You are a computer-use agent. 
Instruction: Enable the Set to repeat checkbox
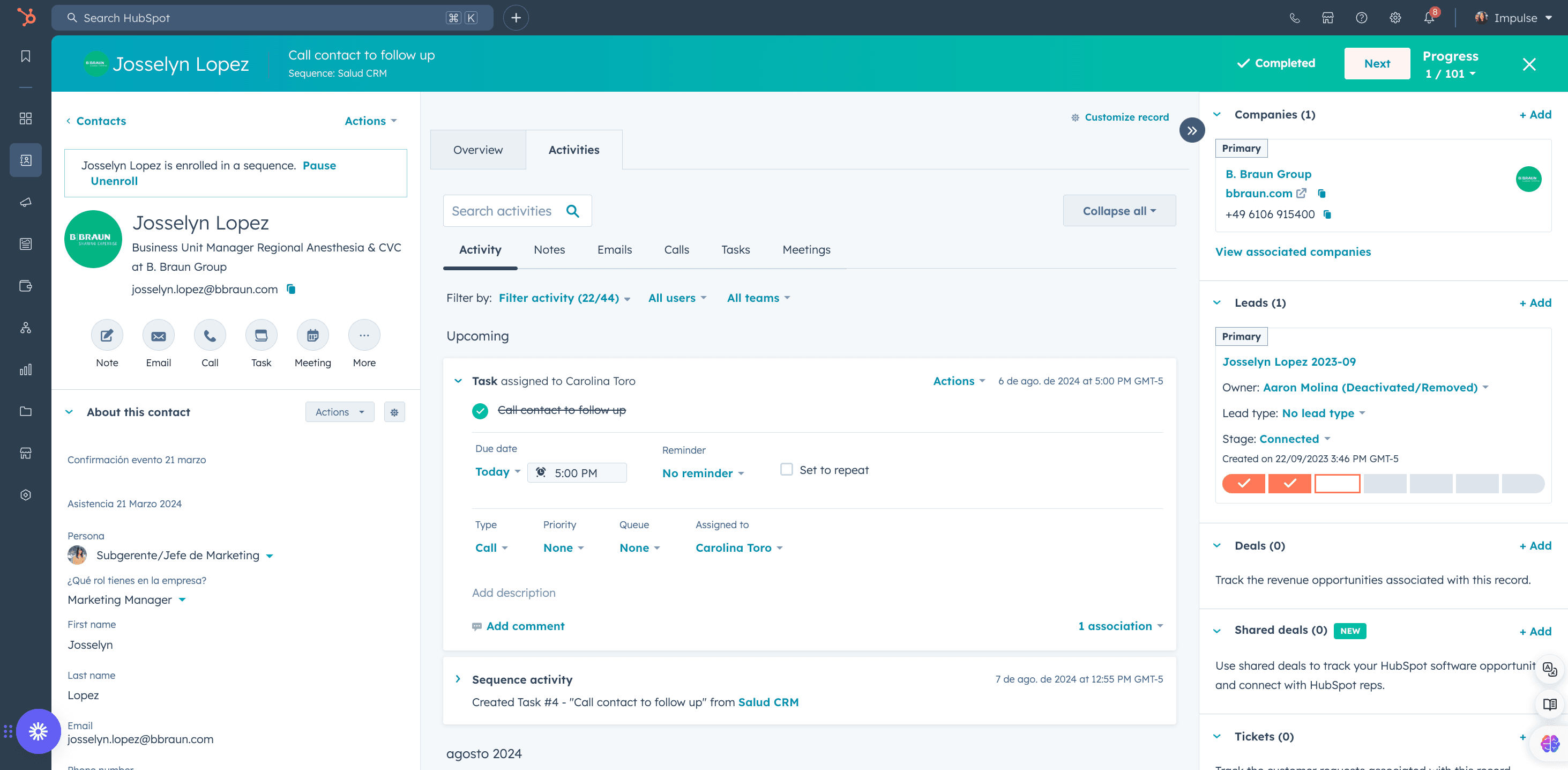pyautogui.click(x=787, y=469)
